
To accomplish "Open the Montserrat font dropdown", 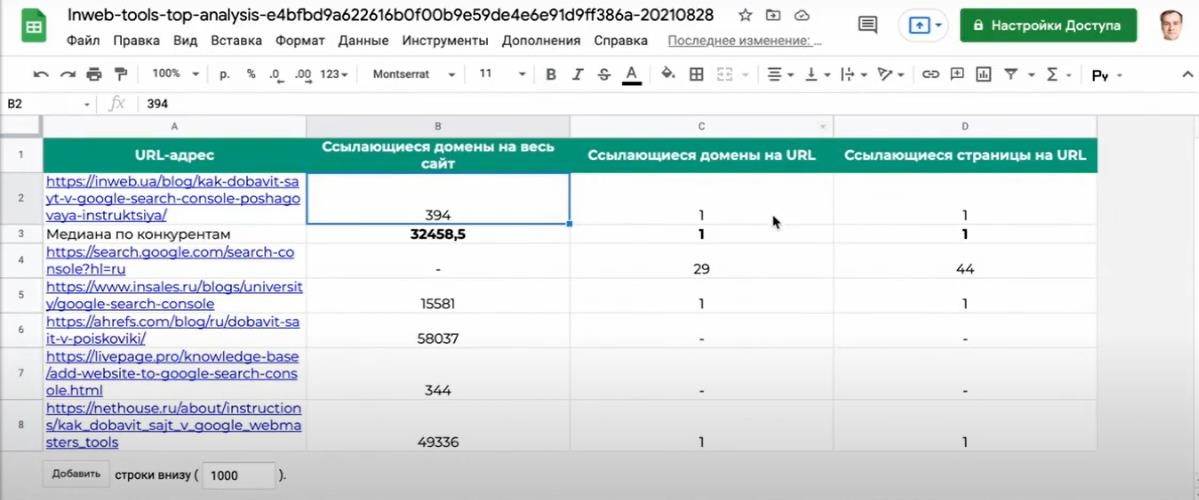I will (x=414, y=74).
